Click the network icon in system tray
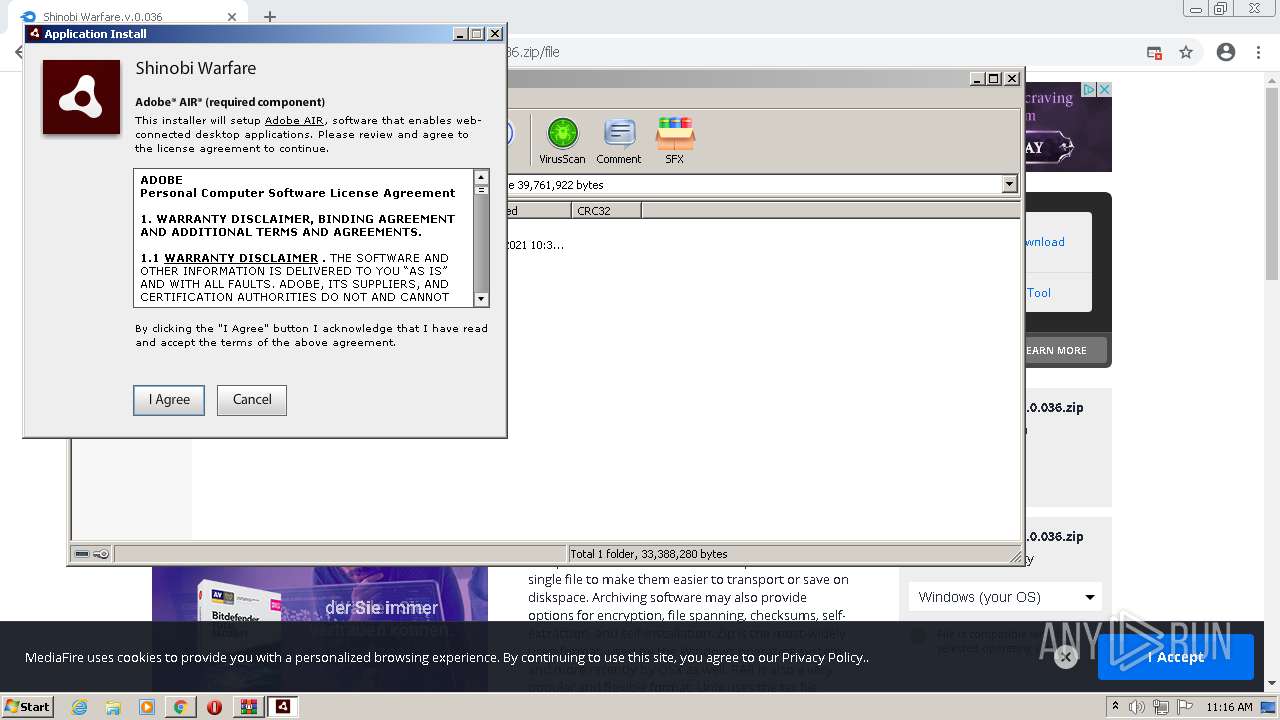The height and width of the screenshot is (720, 1280). click(1161, 707)
